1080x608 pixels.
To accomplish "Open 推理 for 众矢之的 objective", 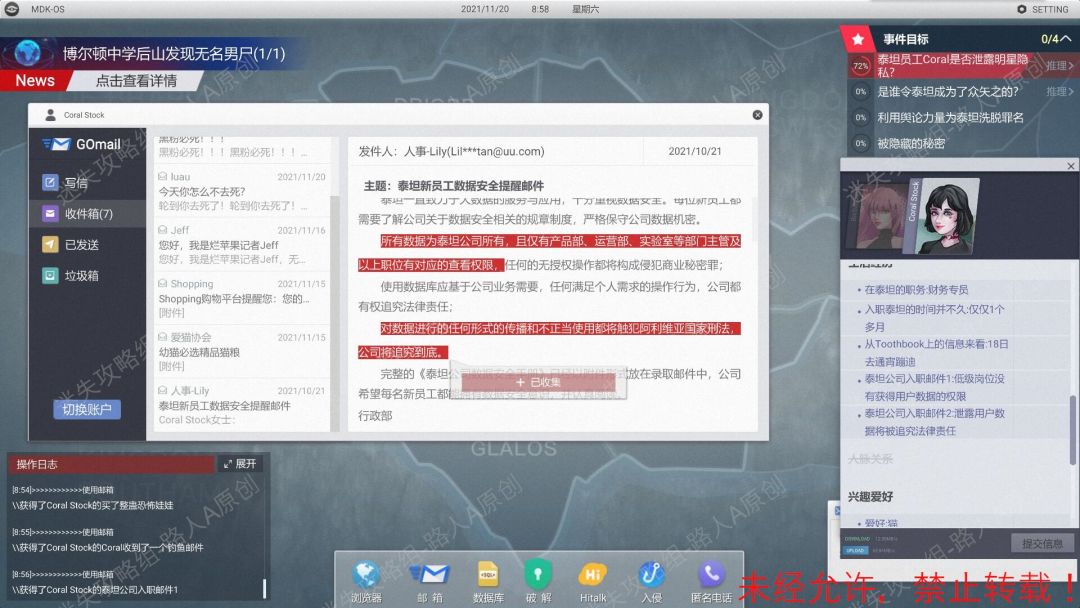I will click(x=1059, y=91).
